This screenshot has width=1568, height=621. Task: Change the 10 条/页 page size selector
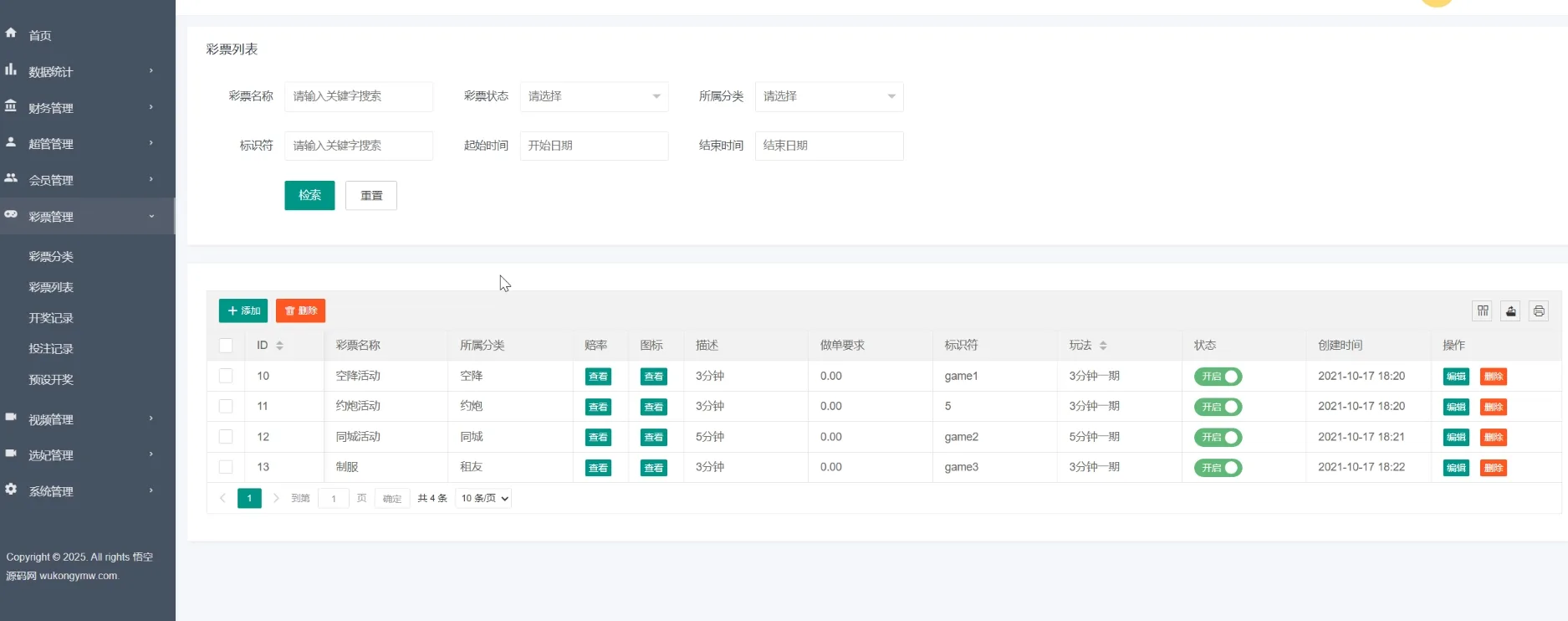484,499
